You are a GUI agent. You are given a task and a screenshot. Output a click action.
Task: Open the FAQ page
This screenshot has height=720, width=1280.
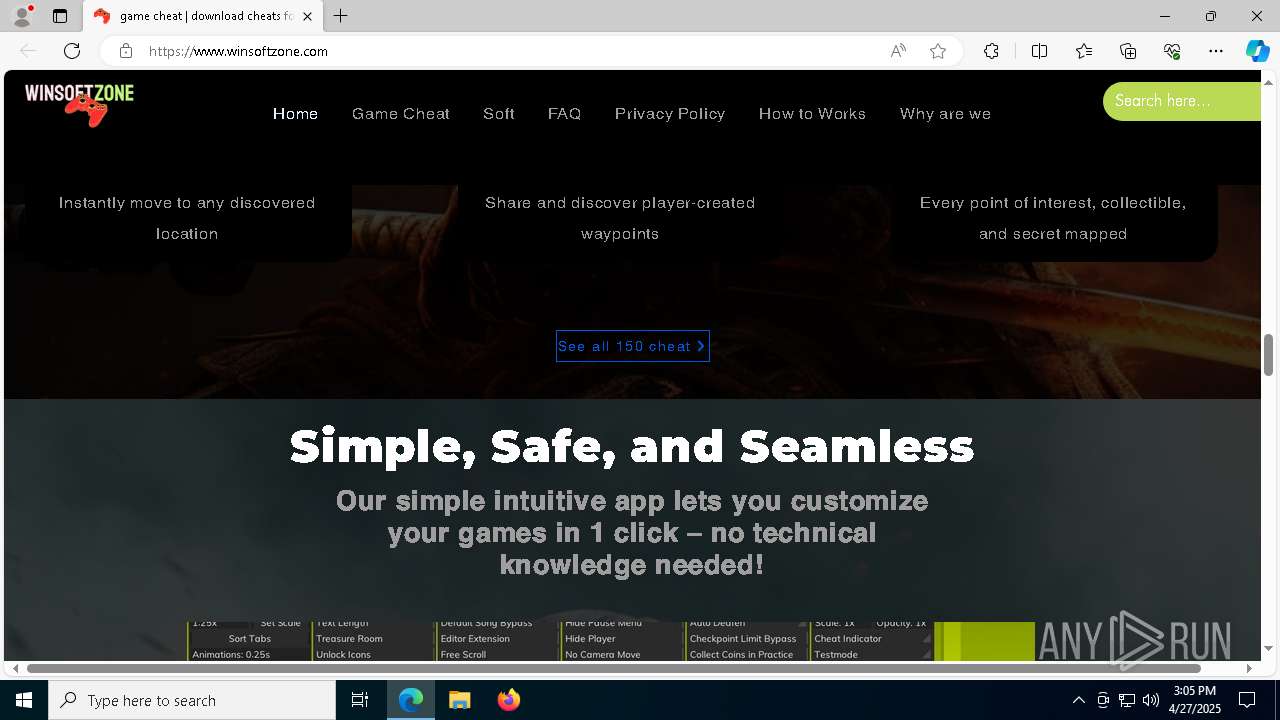point(564,114)
